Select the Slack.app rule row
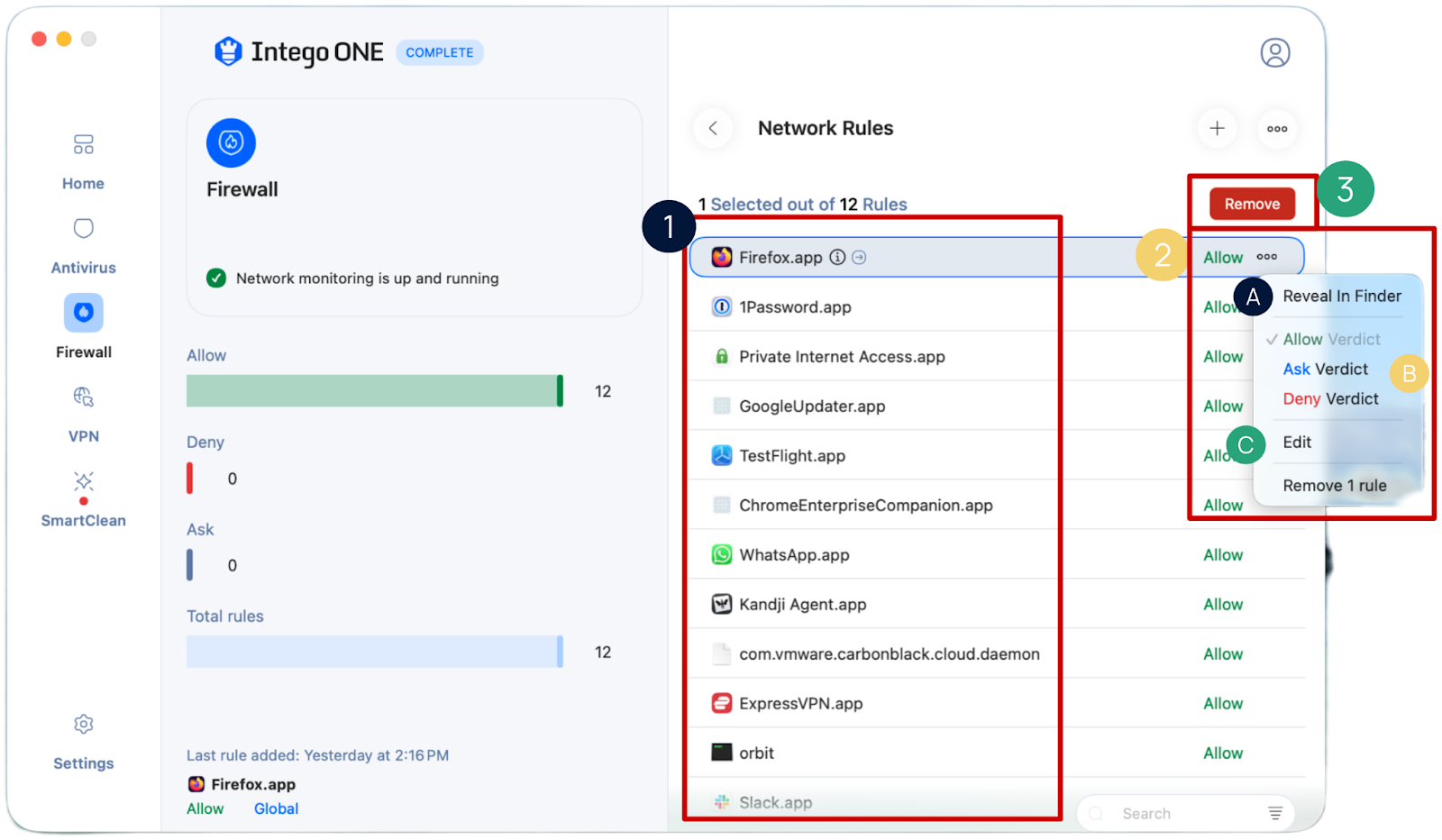Screen dimensions: 1442x840 997,802
